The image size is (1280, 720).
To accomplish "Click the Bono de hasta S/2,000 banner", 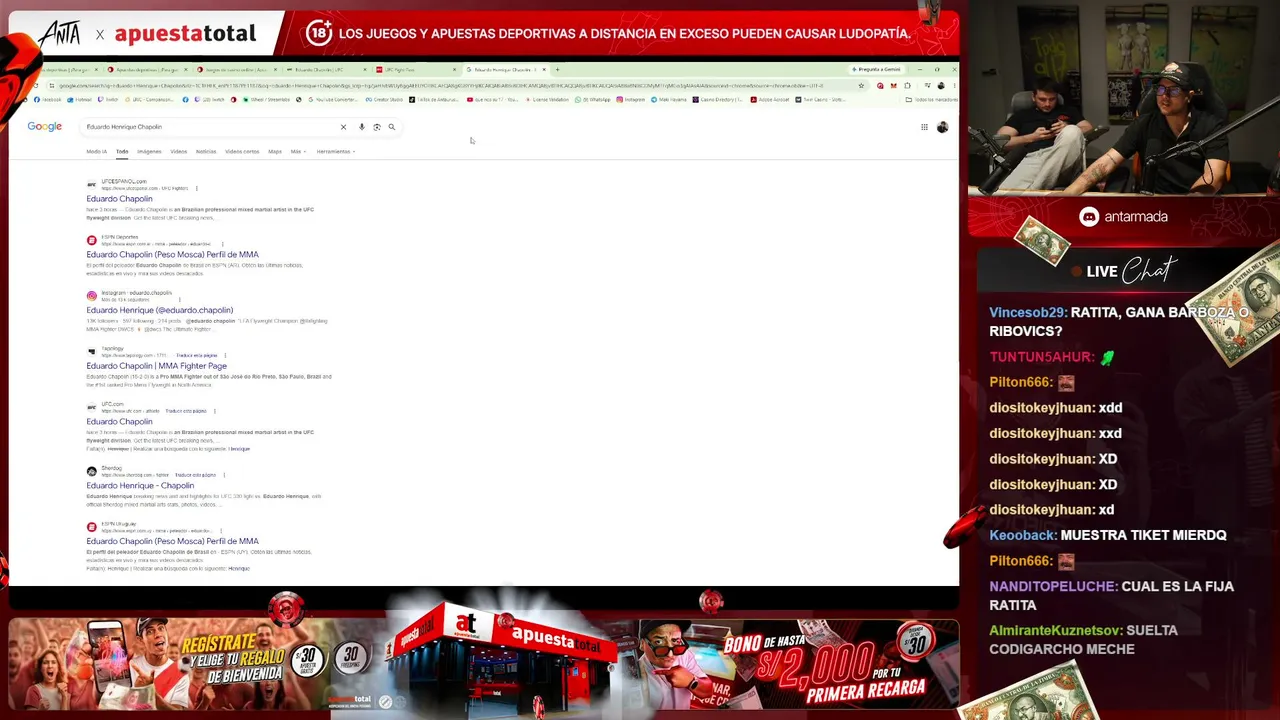I will tap(798, 665).
